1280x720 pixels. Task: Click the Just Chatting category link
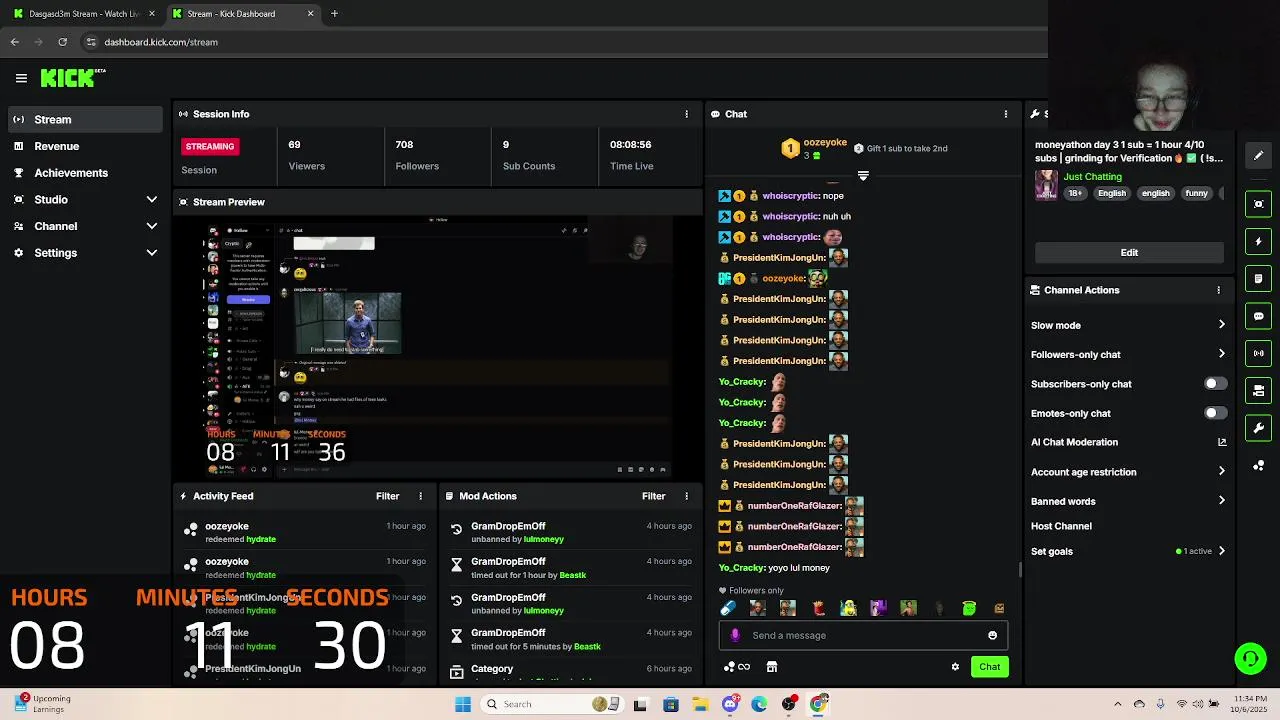tap(1092, 177)
